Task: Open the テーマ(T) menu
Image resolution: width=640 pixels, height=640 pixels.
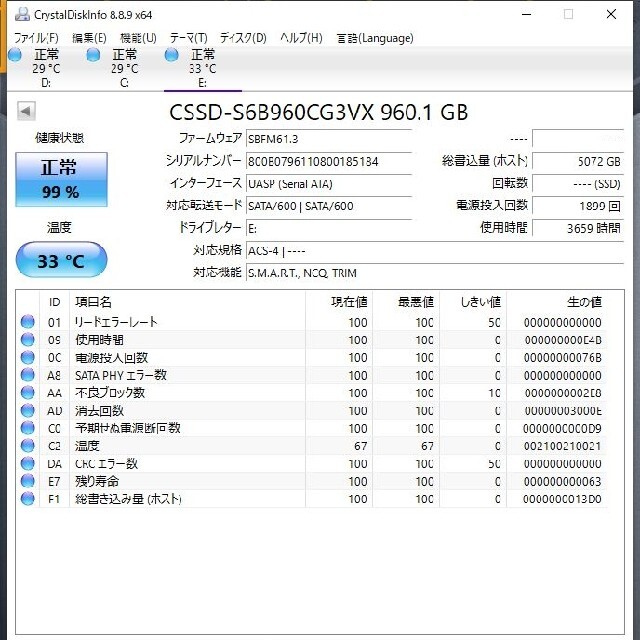Action: coord(189,38)
